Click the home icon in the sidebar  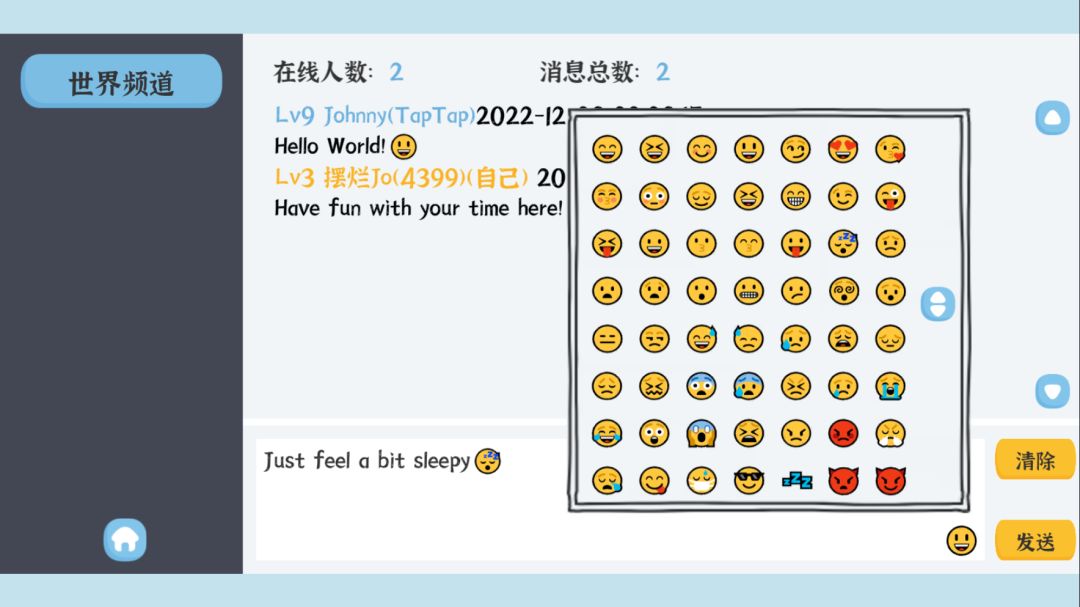pos(124,538)
